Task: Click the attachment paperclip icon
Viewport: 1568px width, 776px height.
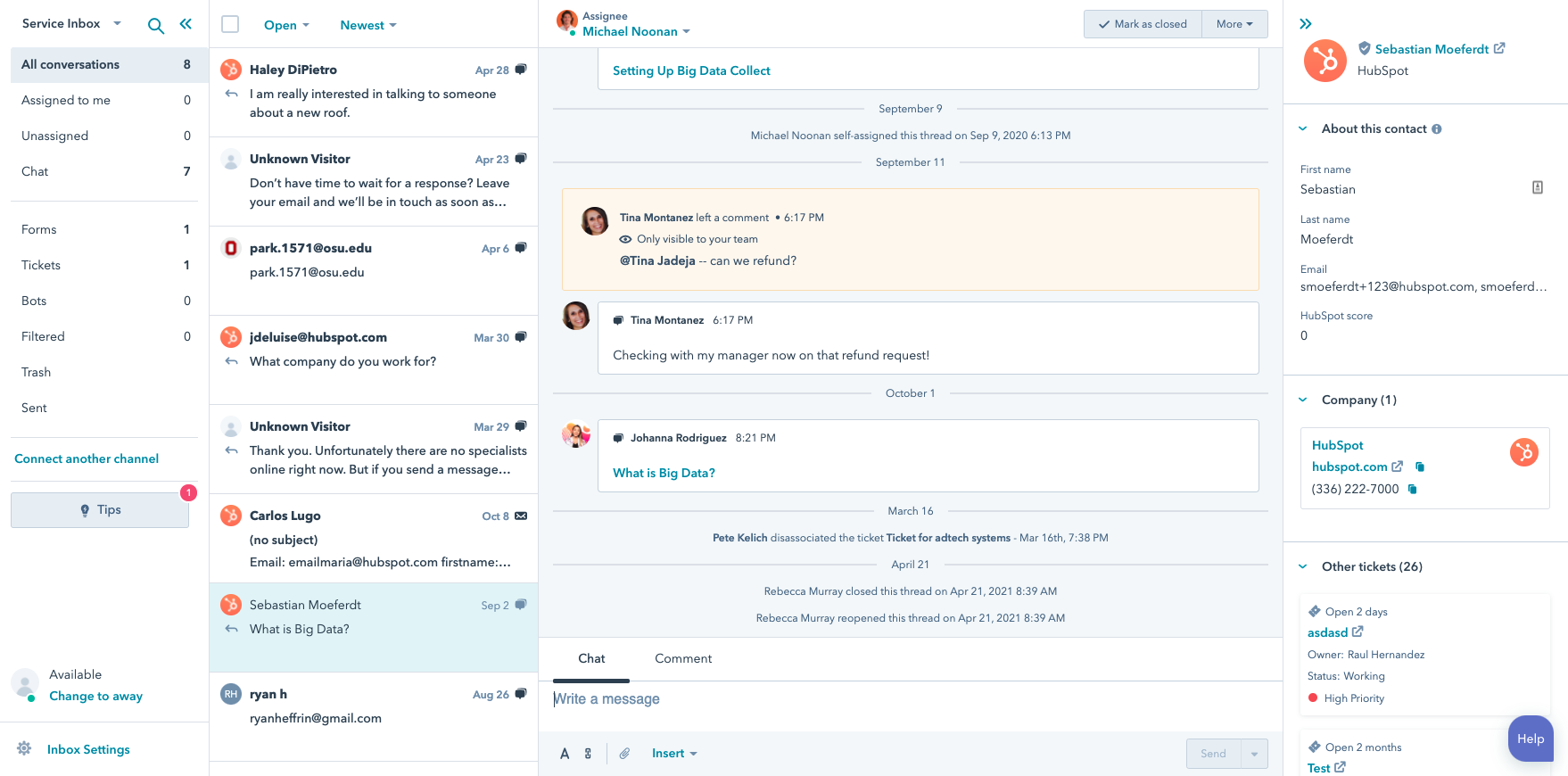Action: click(x=624, y=754)
